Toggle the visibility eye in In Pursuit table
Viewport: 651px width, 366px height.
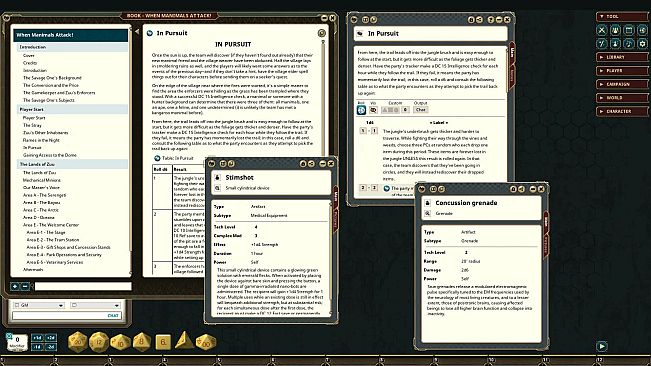point(373,110)
